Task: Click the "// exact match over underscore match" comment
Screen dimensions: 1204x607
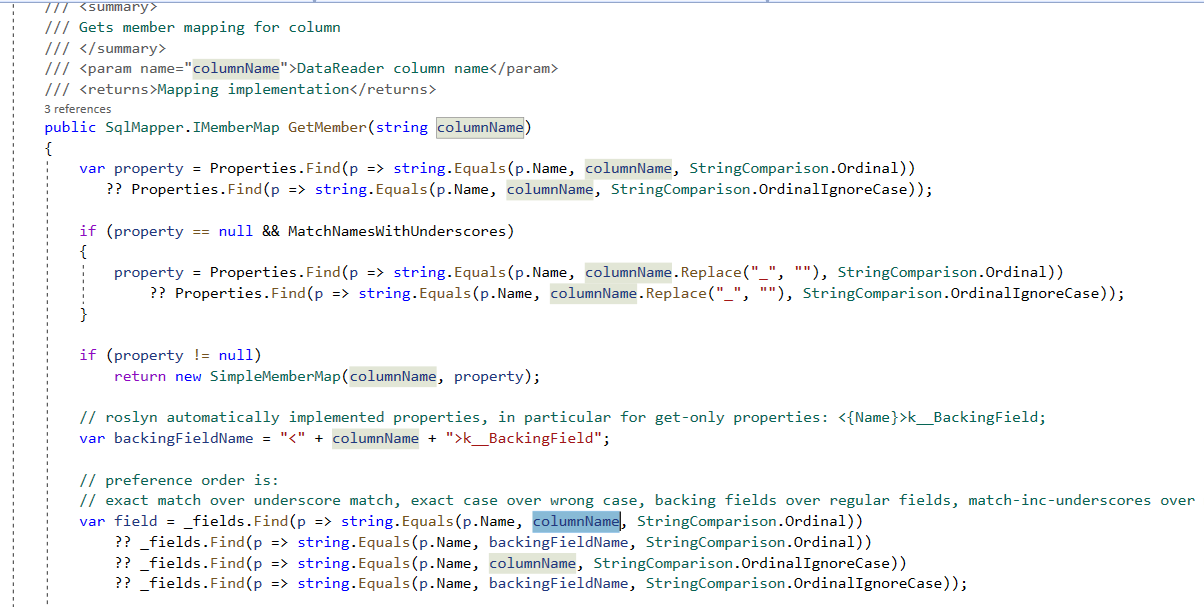Action: point(637,500)
